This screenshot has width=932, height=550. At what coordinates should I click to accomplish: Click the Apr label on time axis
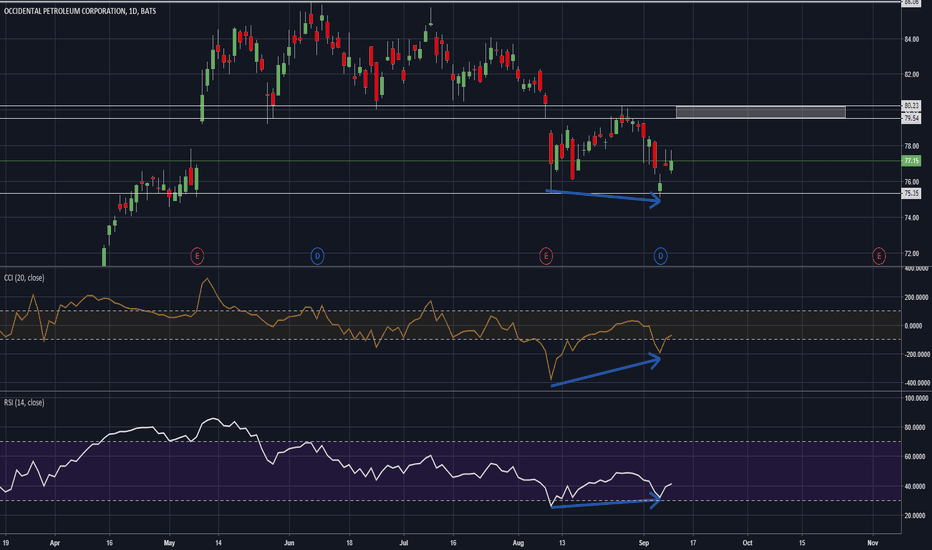(55, 543)
